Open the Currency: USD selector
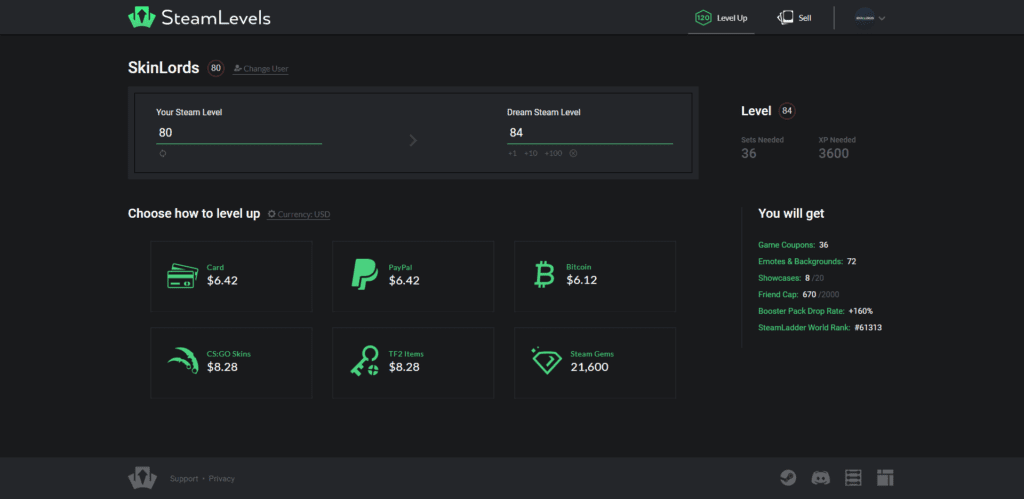 298,214
